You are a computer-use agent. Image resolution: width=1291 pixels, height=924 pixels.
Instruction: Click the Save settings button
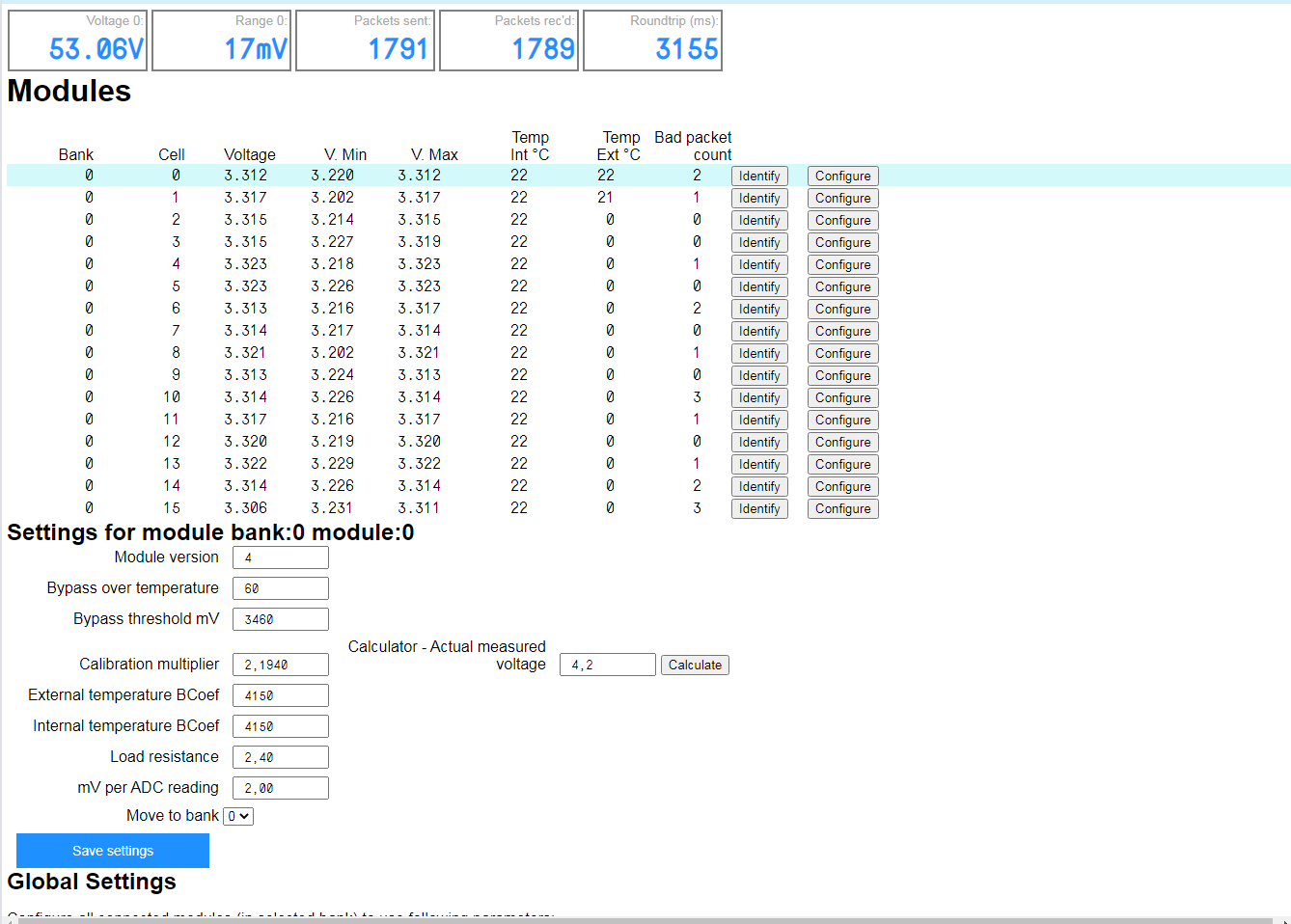tap(113, 851)
